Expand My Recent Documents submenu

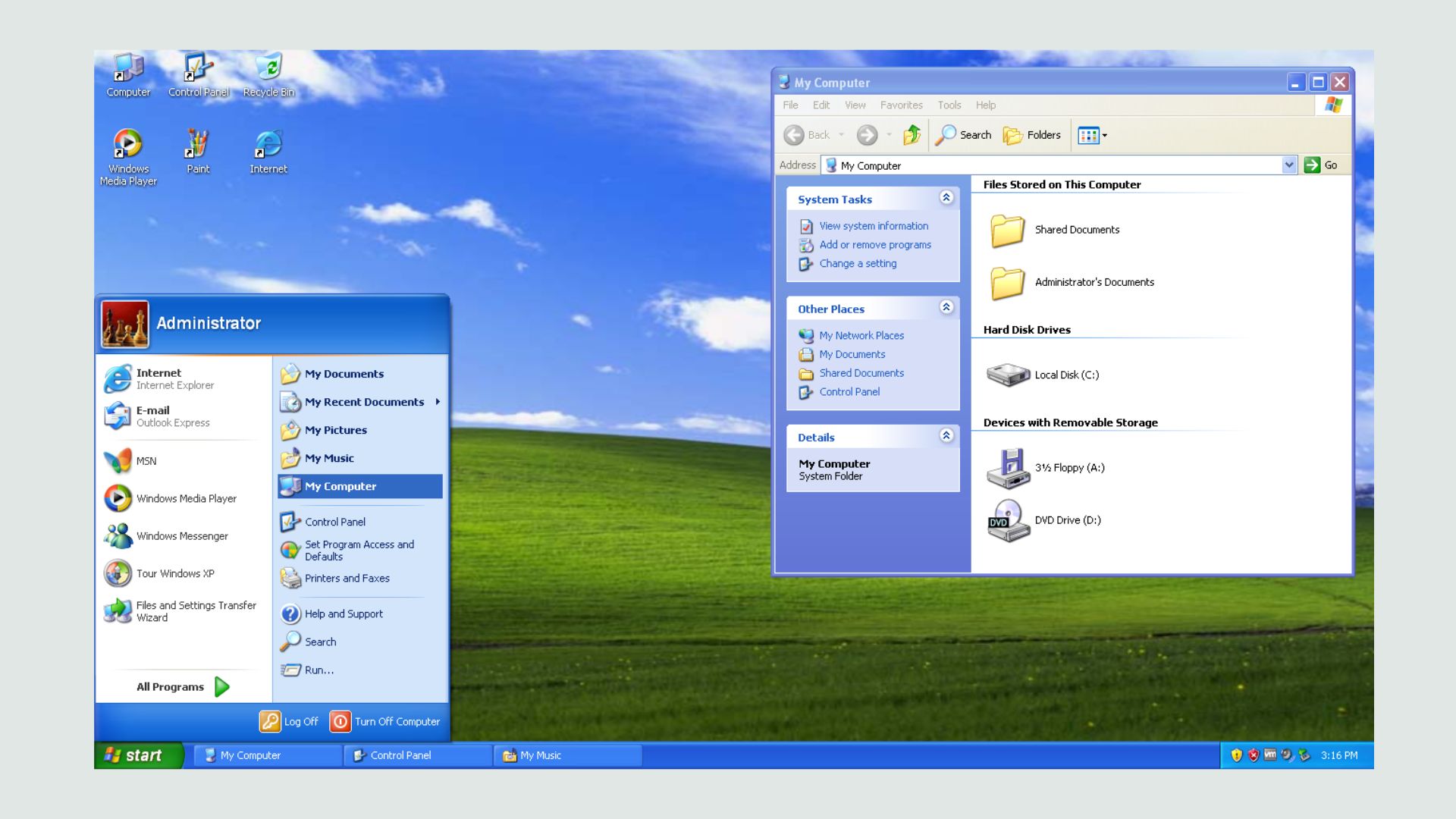(360, 402)
